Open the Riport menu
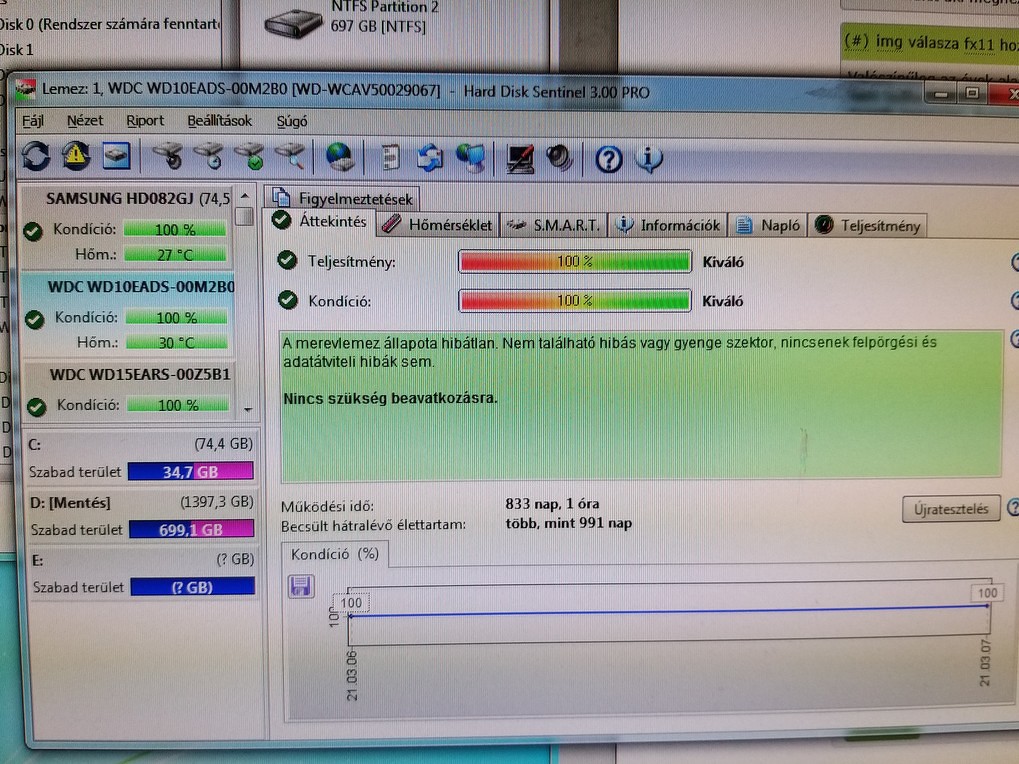The height and width of the screenshot is (764, 1019). (145, 121)
